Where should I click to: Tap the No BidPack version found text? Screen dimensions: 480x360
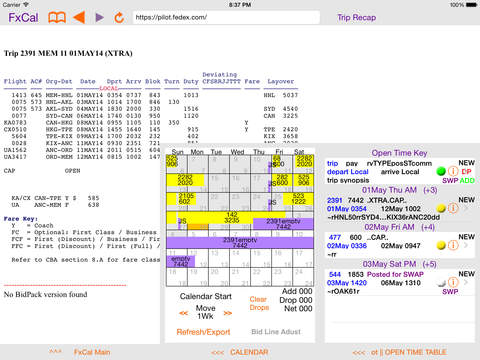[46, 294]
